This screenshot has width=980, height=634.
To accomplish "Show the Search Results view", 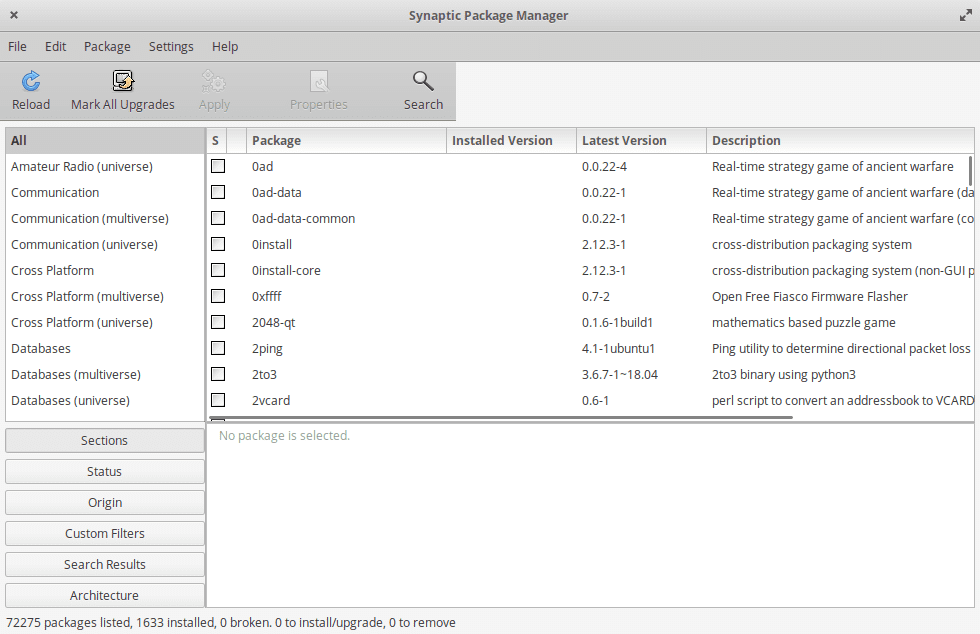I will click(104, 565).
